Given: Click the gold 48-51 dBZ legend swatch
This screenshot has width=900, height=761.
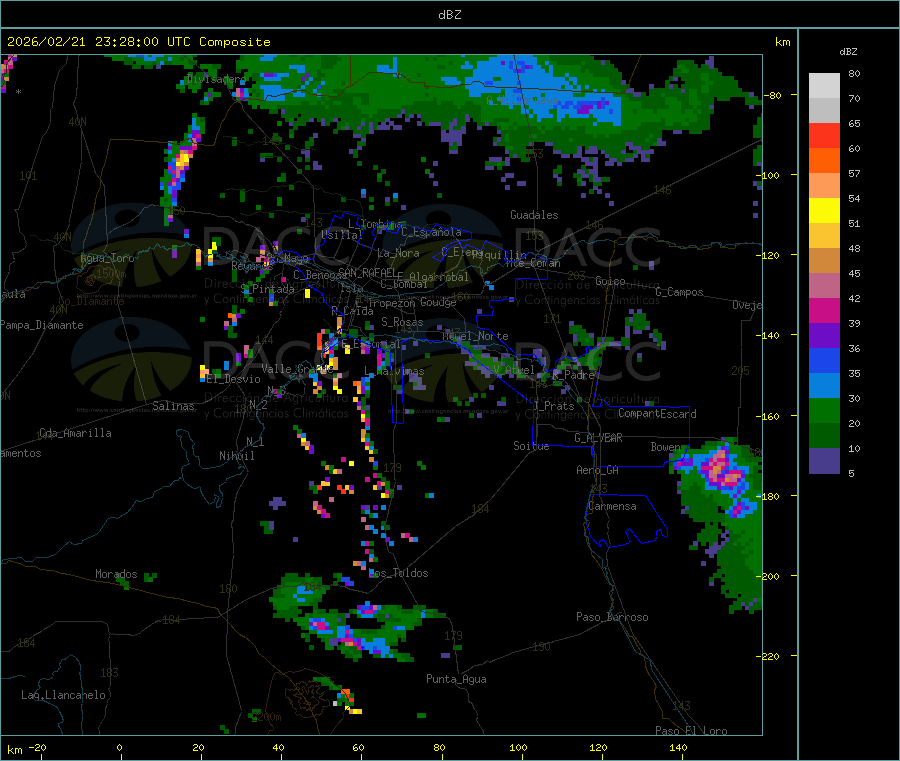Looking at the screenshot, I should pos(824,236).
